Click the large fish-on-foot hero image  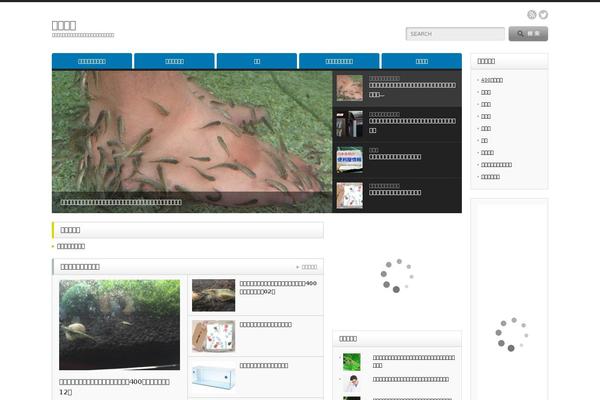click(x=192, y=131)
